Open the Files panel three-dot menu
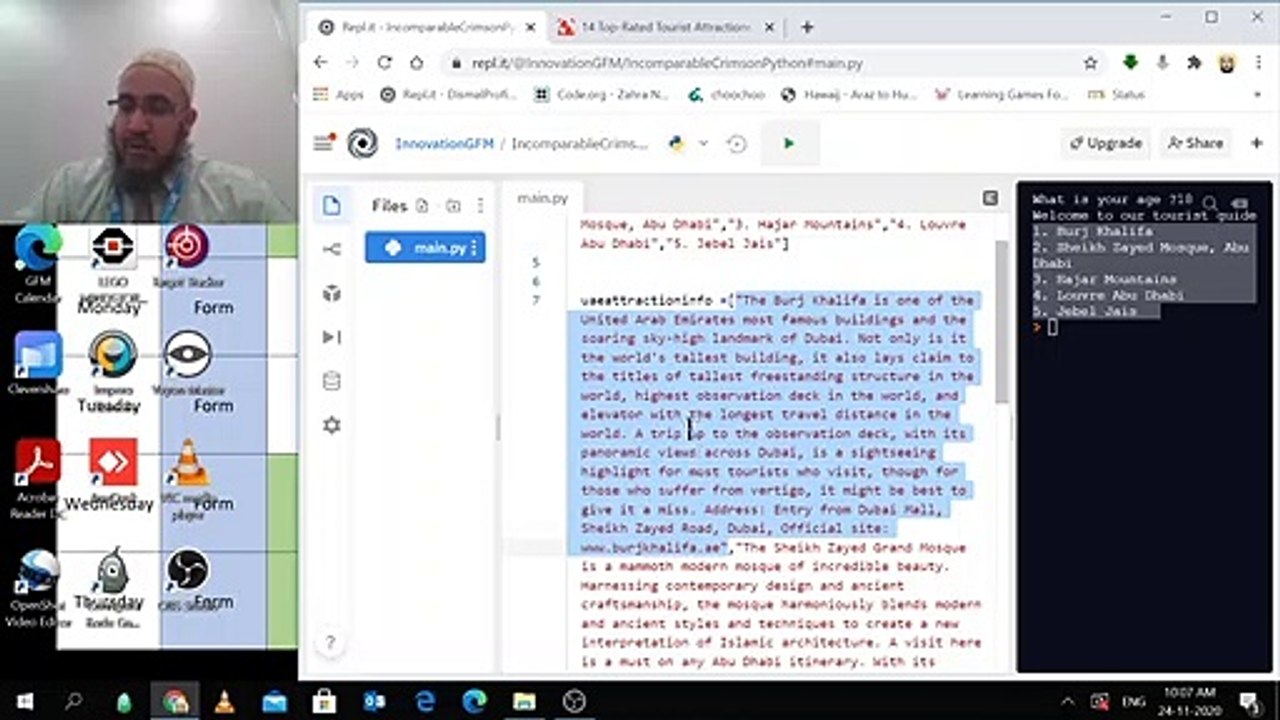The height and width of the screenshot is (720, 1280). click(x=480, y=206)
